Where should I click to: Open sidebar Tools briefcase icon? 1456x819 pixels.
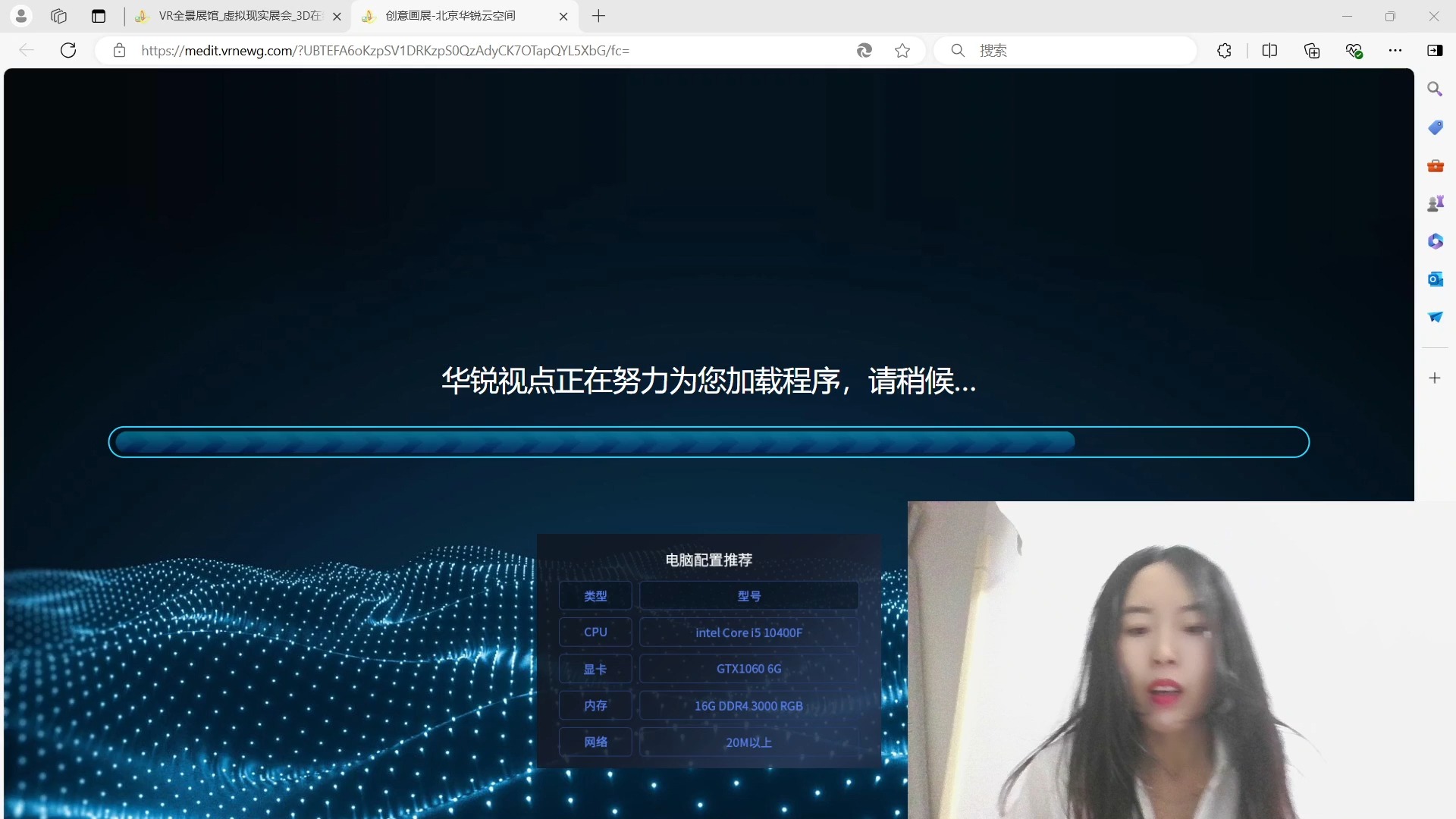(1435, 165)
